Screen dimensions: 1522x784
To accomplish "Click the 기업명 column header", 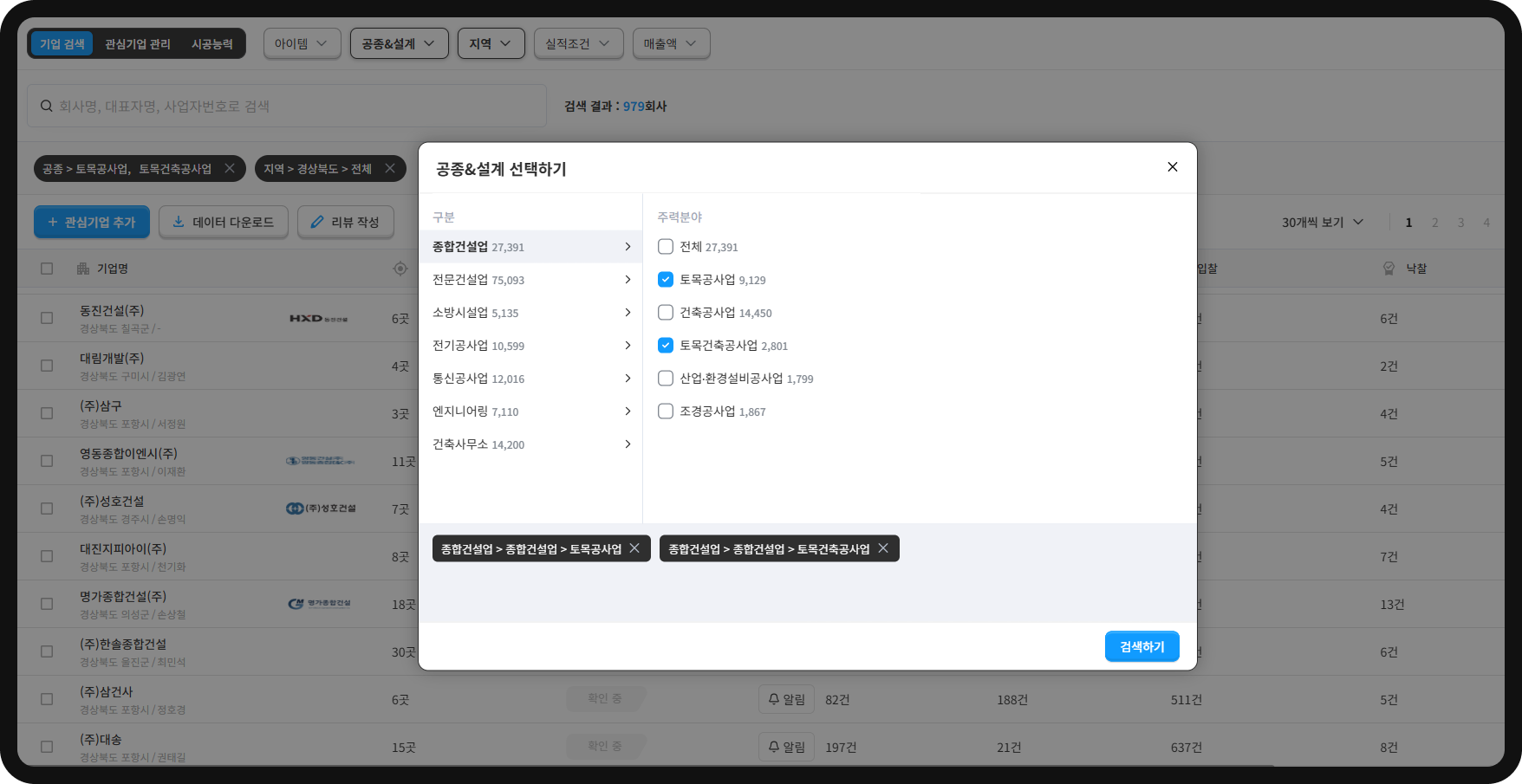I will (113, 269).
